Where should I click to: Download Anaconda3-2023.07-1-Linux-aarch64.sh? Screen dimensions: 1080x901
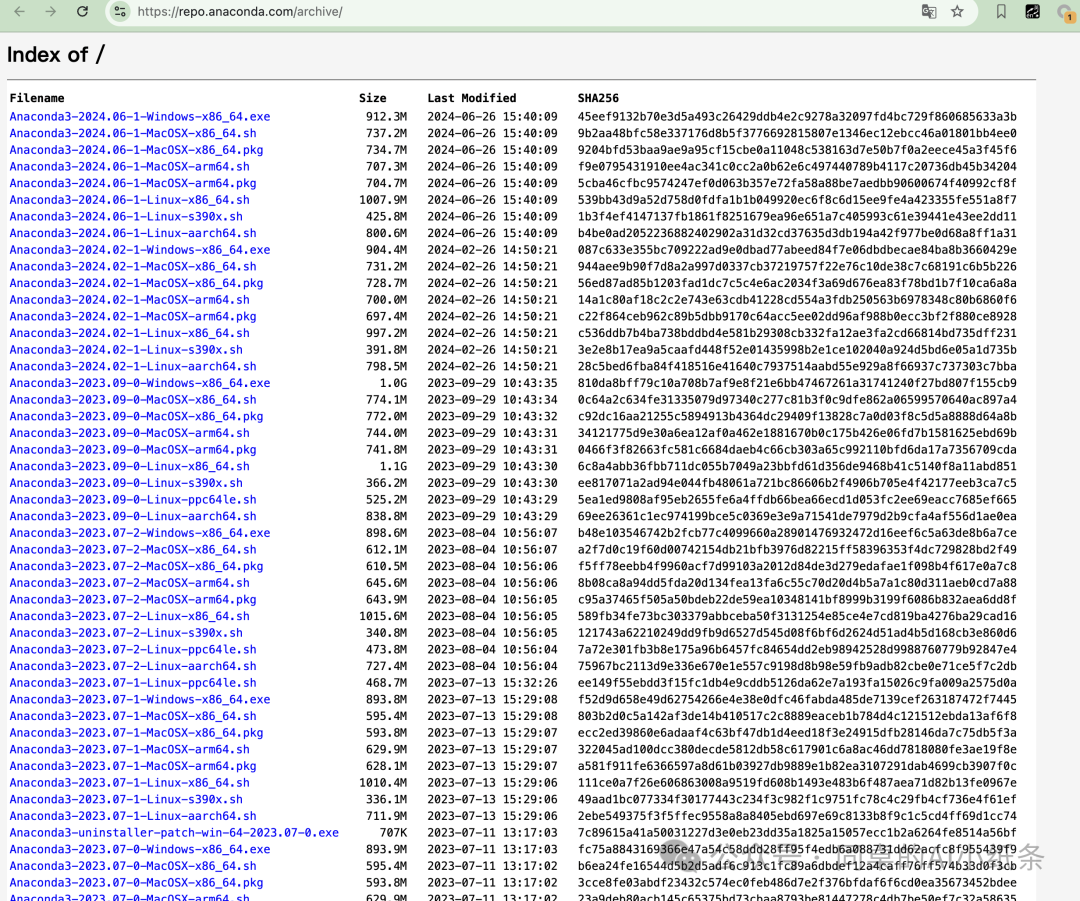tap(133, 816)
